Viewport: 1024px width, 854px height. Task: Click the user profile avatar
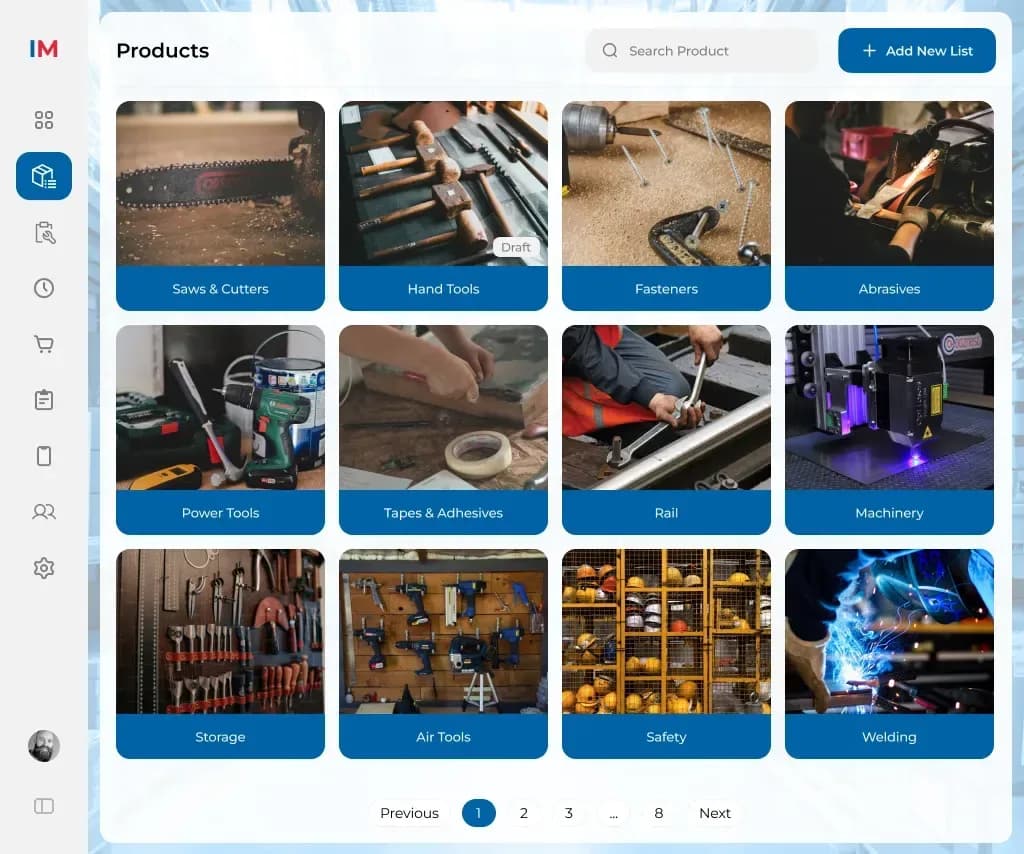[44, 746]
